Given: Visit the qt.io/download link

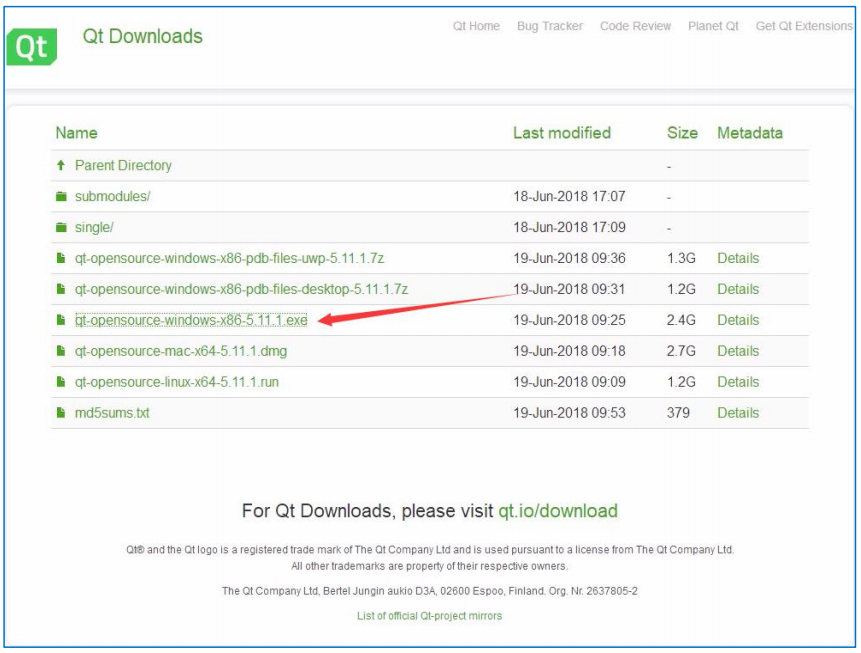Looking at the screenshot, I should 558,511.
